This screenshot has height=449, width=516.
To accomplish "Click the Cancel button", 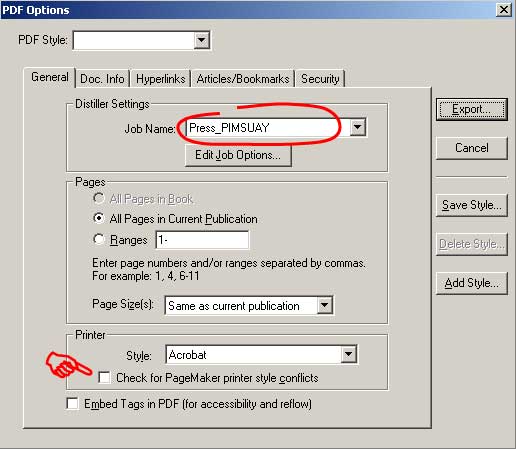I will [x=472, y=148].
